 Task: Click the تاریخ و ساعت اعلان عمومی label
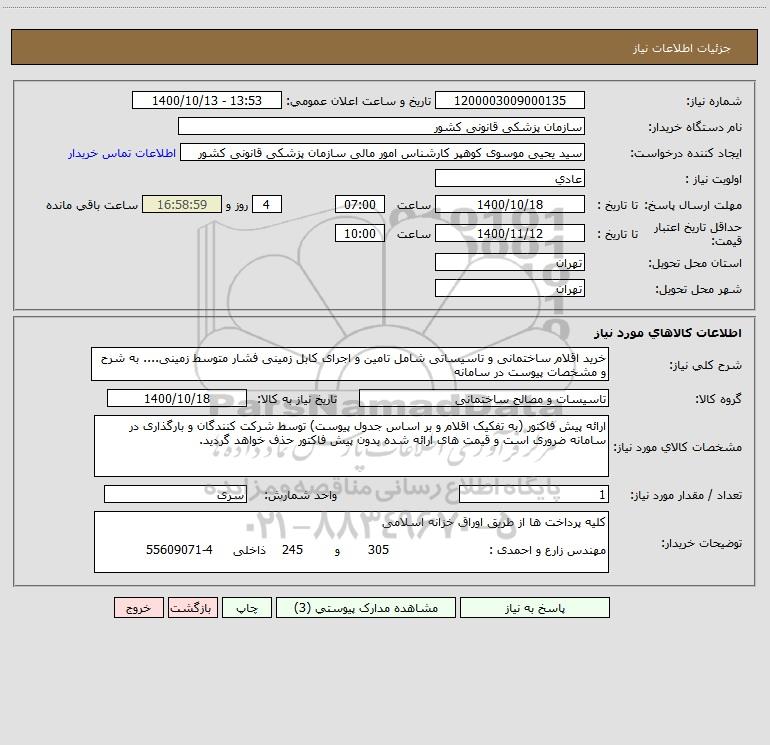pos(358,101)
